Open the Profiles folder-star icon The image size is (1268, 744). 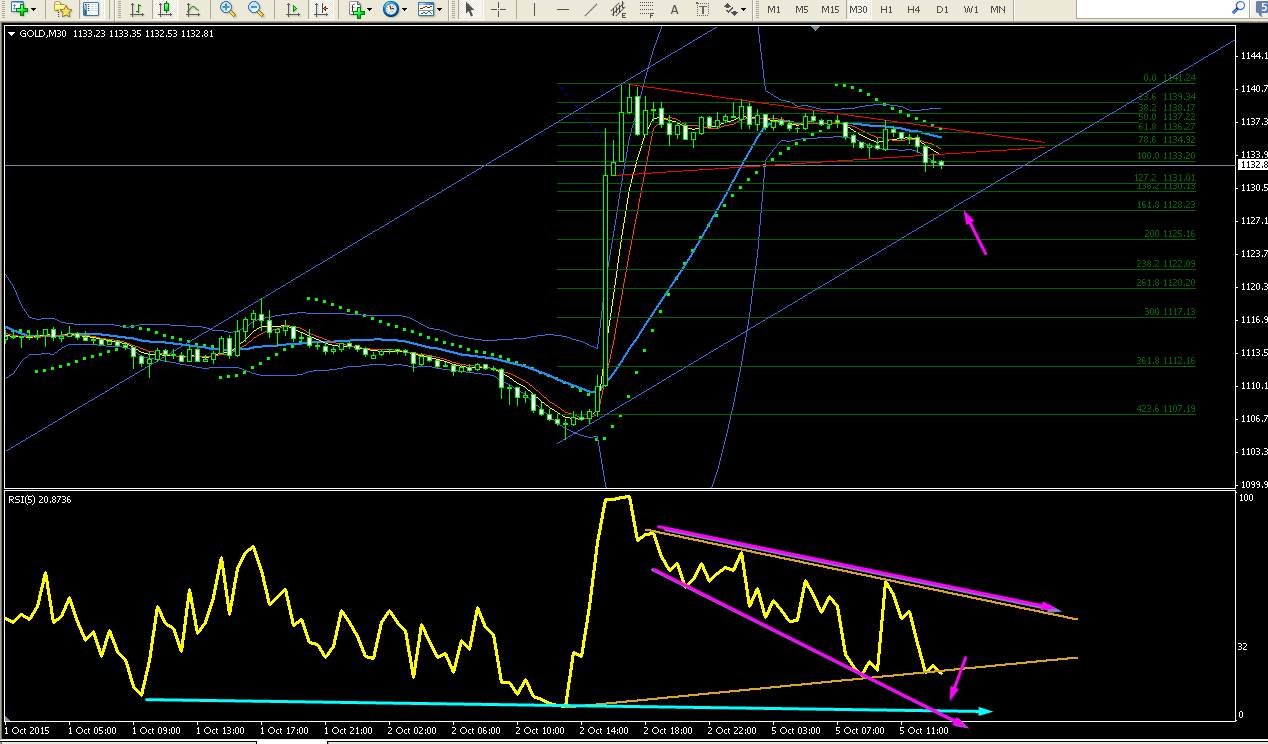click(63, 9)
